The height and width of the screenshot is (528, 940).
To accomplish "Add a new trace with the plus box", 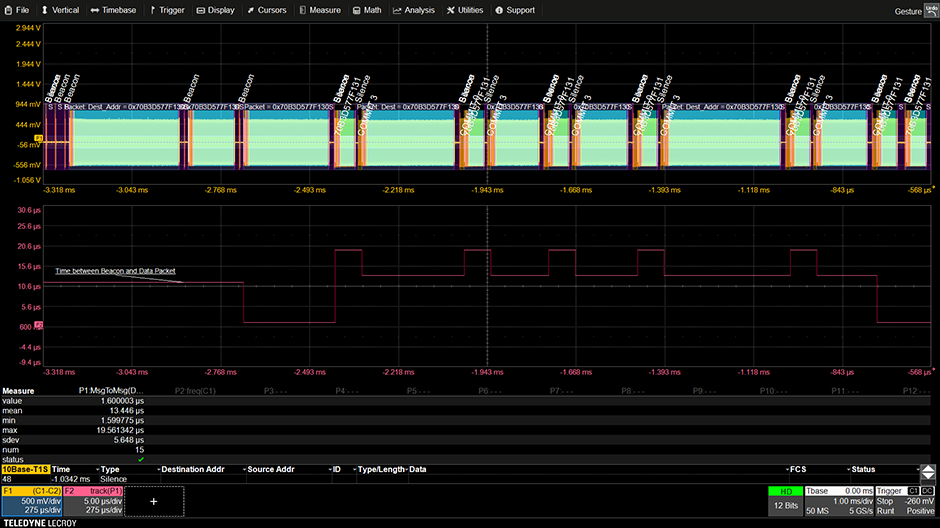I will 154,500.
